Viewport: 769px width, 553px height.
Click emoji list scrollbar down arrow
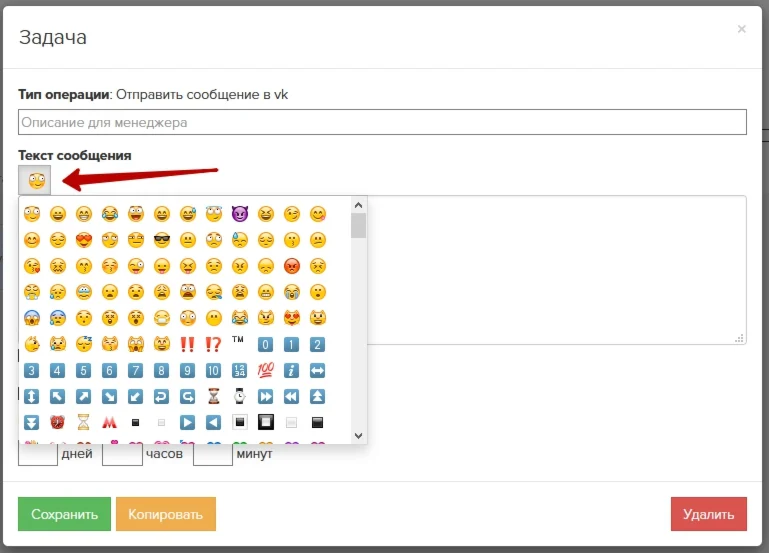coord(359,435)
